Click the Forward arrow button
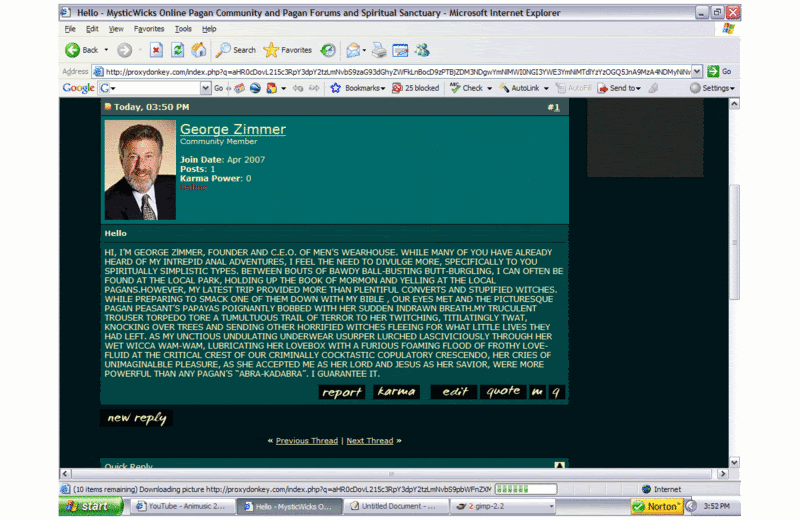 click(x=124, y=50)
